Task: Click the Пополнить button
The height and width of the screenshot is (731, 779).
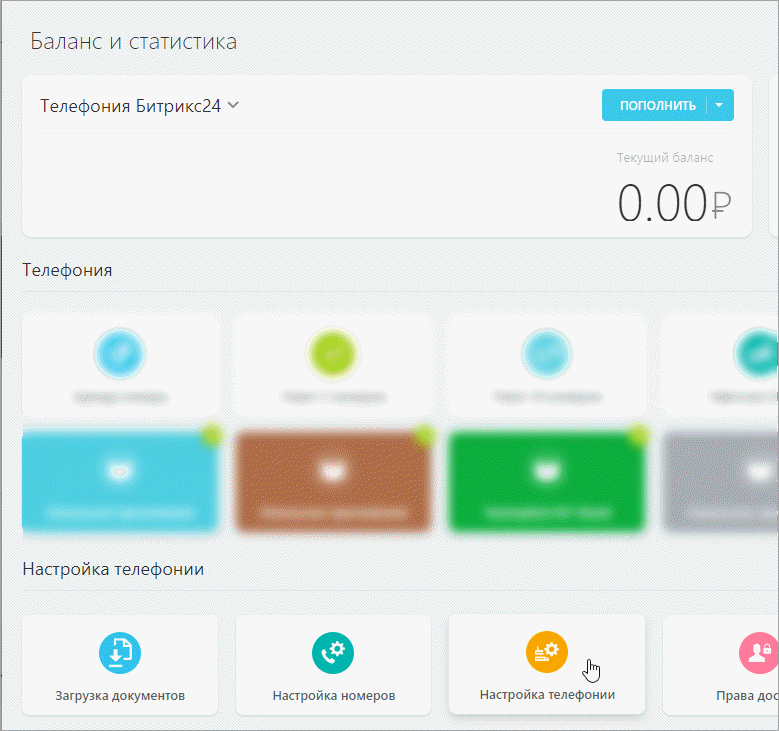Action: click(658, 105)
